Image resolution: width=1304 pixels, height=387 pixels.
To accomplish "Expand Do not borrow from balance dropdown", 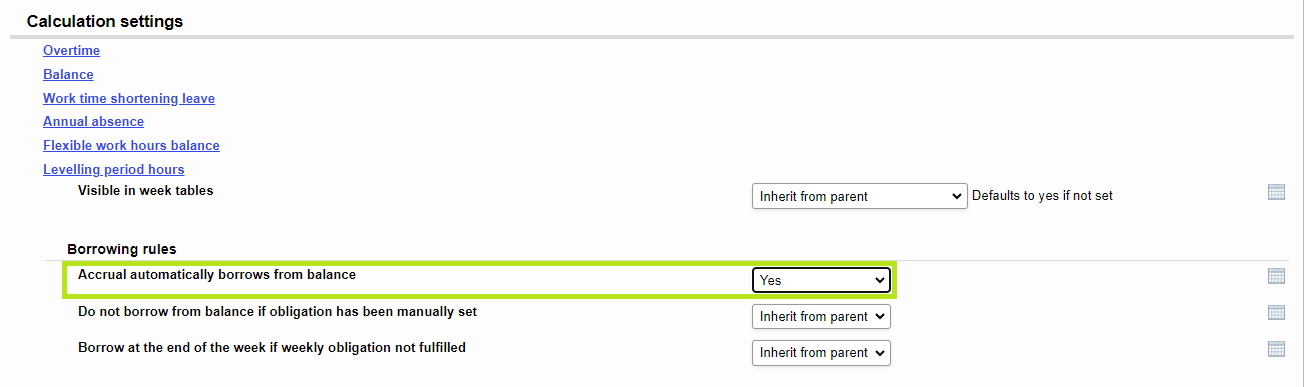I will 821,316.
